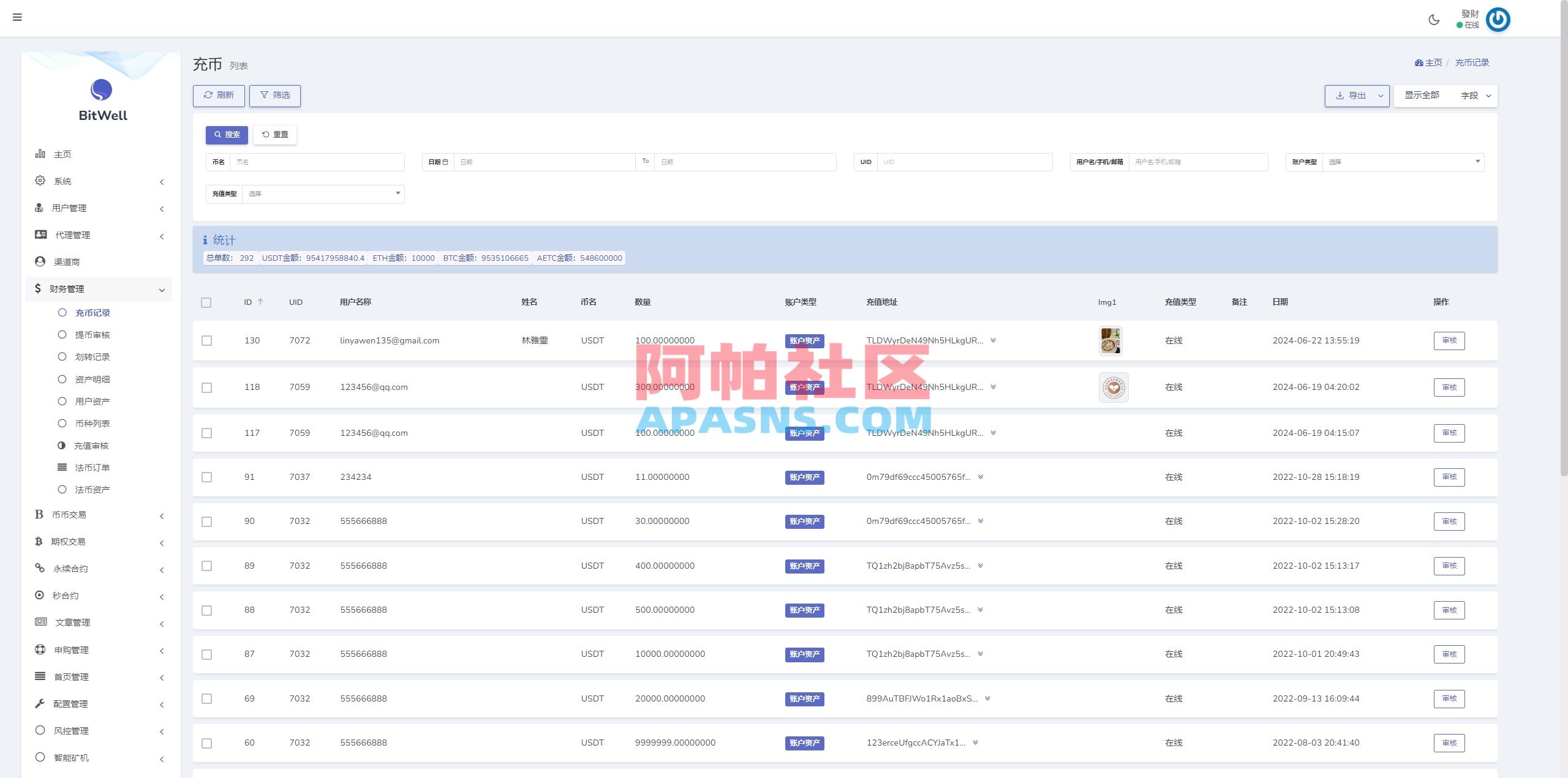Screen dimensions: 1568x778
Task: Open the 充值类型 select dropdown
Action: (323, 193)
